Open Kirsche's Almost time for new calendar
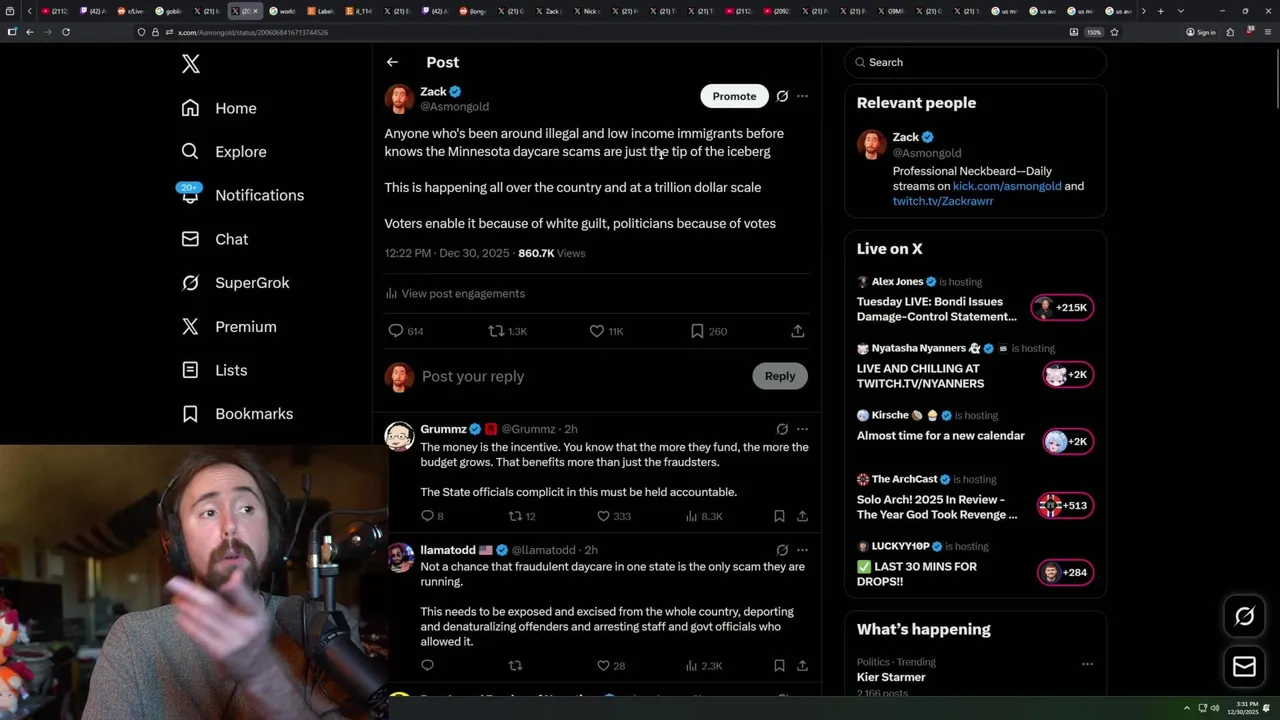1280x720 pixels. (x=941, y=436)
